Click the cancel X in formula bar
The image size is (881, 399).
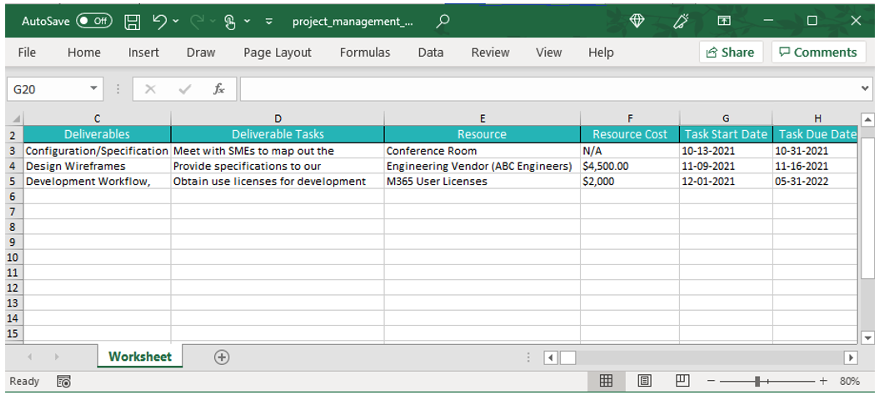(150, 89)
